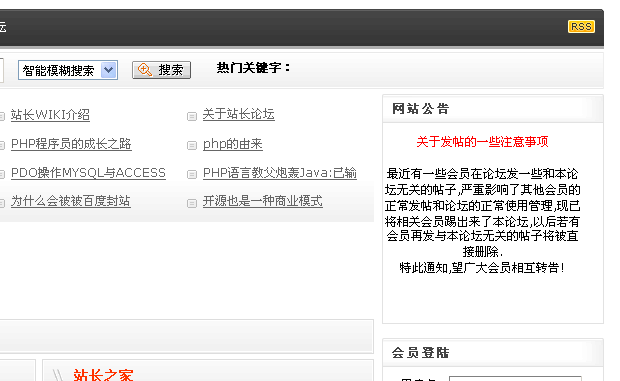Open the 智能模糊搜索 dropdown arrow

[x=109, y=70]
